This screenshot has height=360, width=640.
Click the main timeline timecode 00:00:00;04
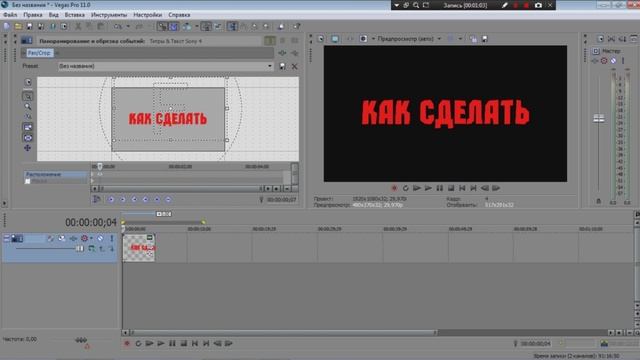91,222
